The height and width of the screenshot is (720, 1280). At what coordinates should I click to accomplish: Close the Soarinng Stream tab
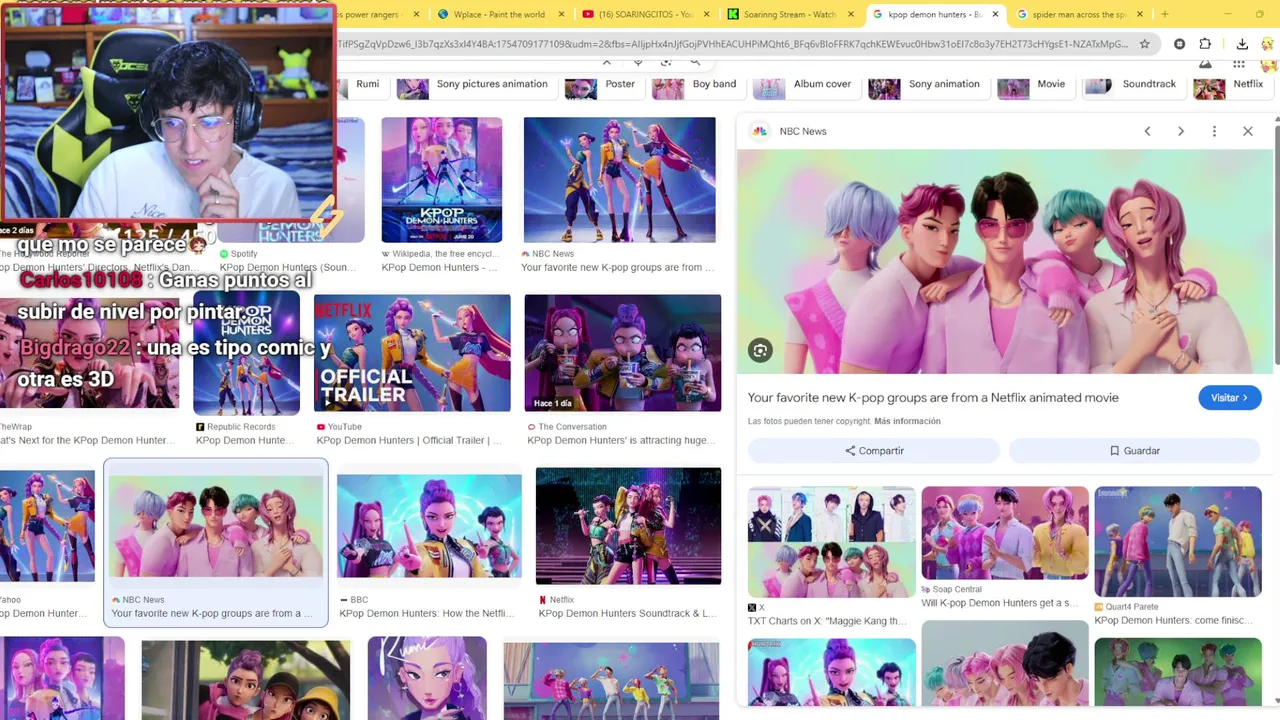[x=851, y=14]
